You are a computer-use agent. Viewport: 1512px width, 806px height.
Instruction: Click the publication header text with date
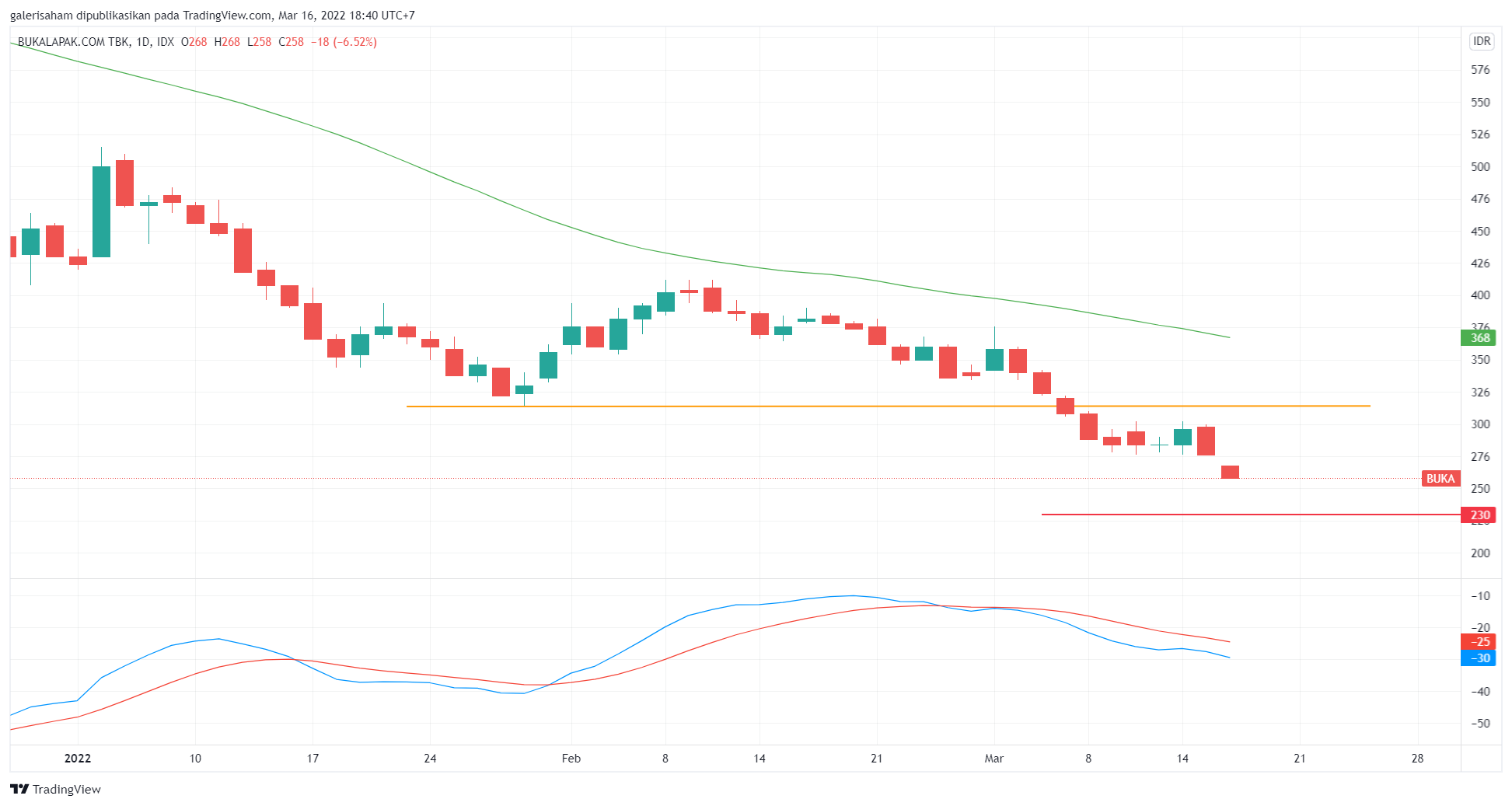click(212, 16)
